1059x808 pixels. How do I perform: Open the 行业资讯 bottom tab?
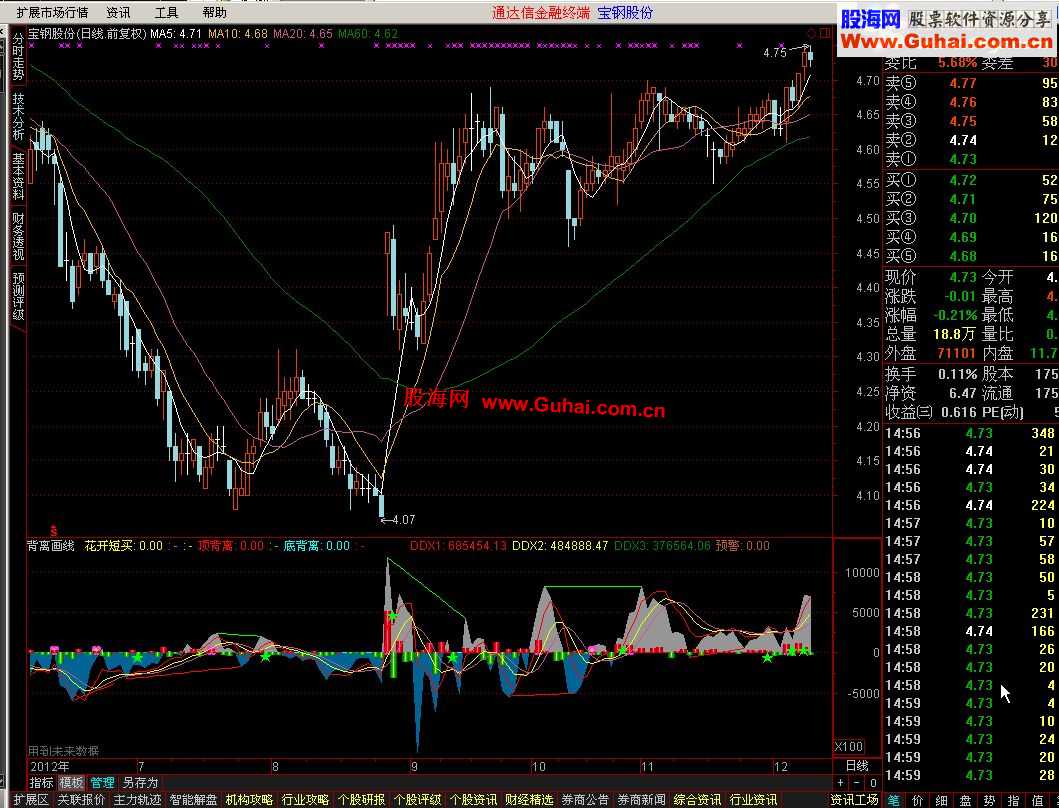[x=754, y=800]
